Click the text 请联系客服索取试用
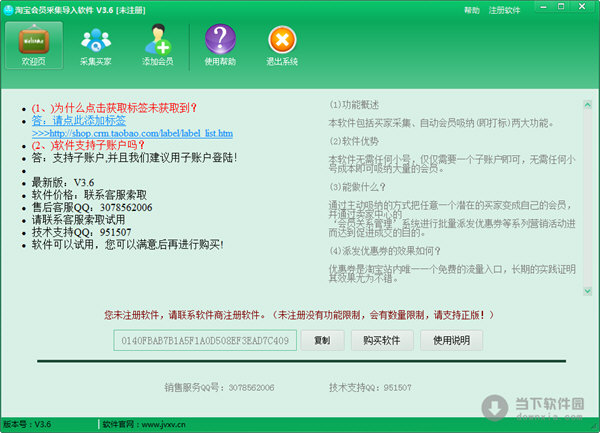The image size is (600, 433). pos(78,220)
